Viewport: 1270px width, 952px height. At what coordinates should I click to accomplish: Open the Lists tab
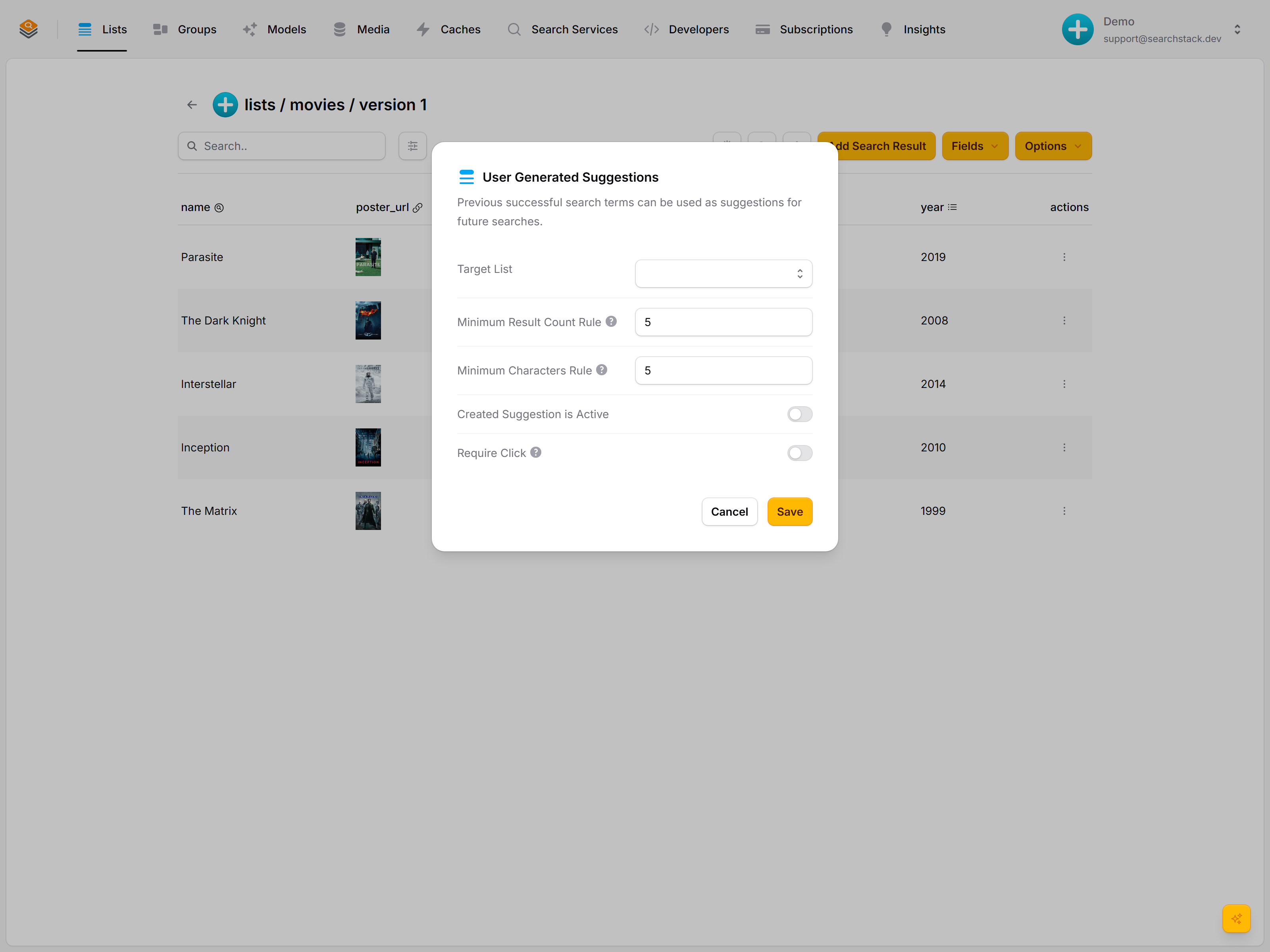[102, 29]
